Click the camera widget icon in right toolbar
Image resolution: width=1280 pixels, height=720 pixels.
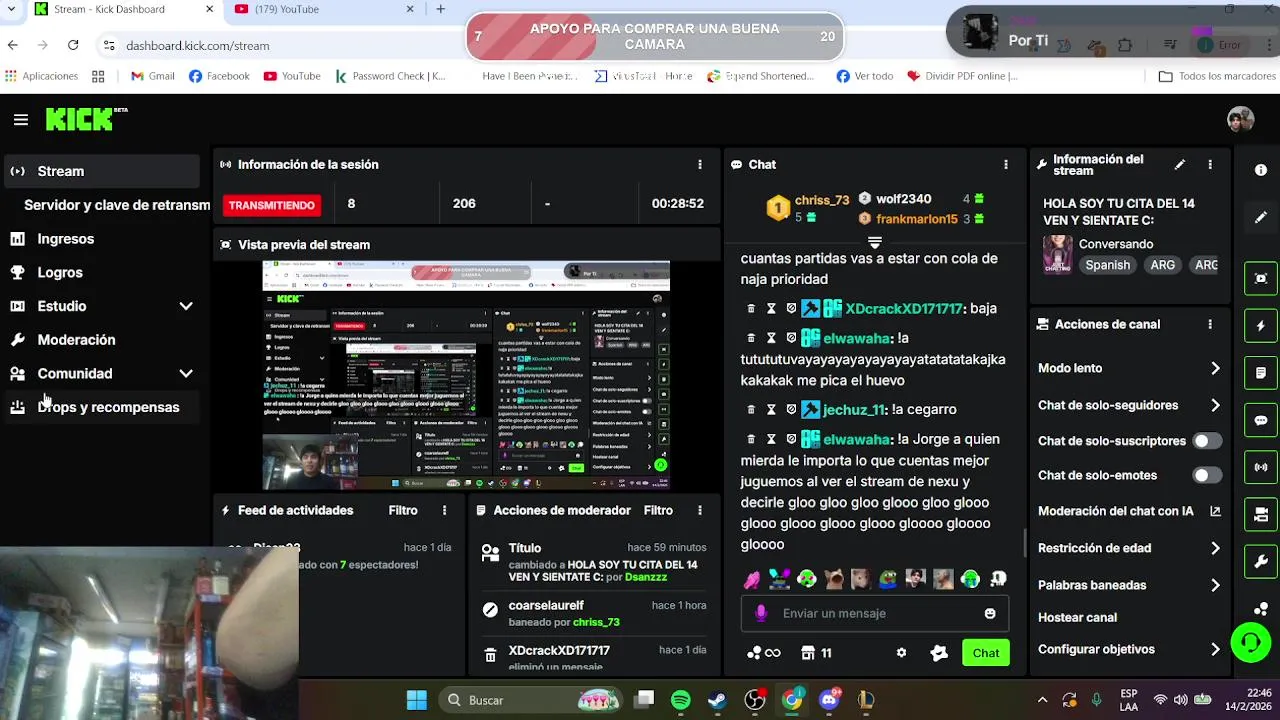1261,514
